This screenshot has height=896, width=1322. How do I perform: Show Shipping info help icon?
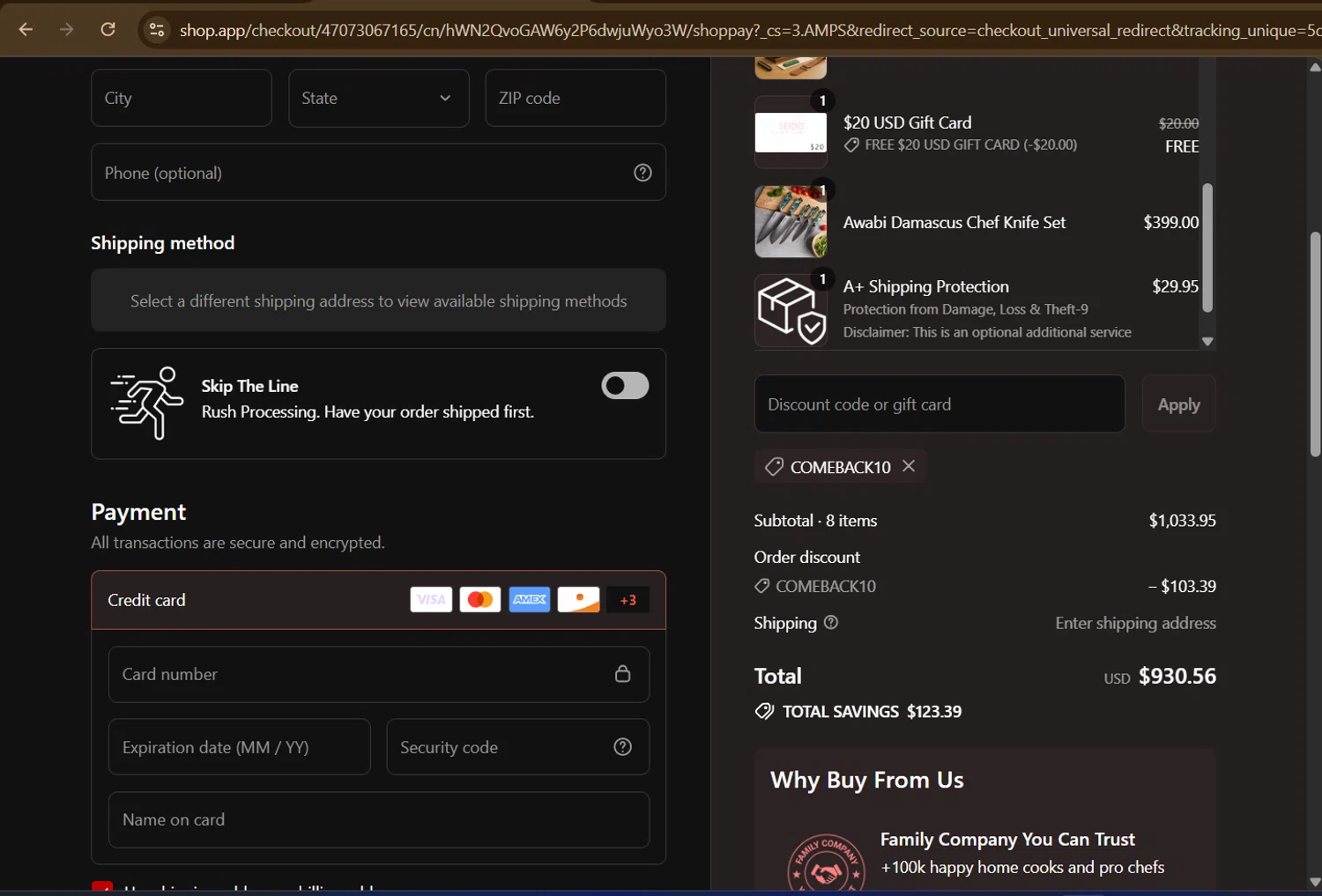830,623
